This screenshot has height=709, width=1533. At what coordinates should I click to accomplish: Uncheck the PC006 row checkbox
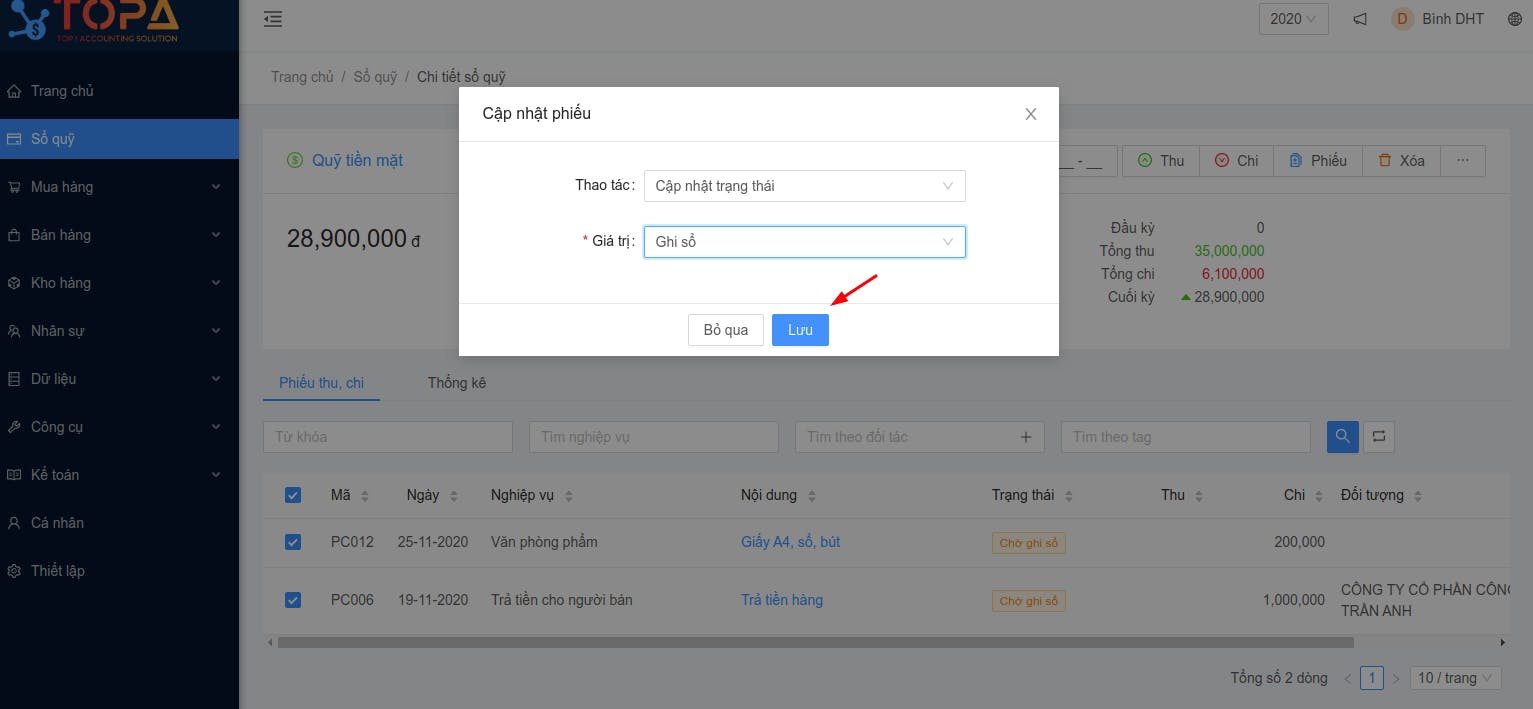point(293,600)
